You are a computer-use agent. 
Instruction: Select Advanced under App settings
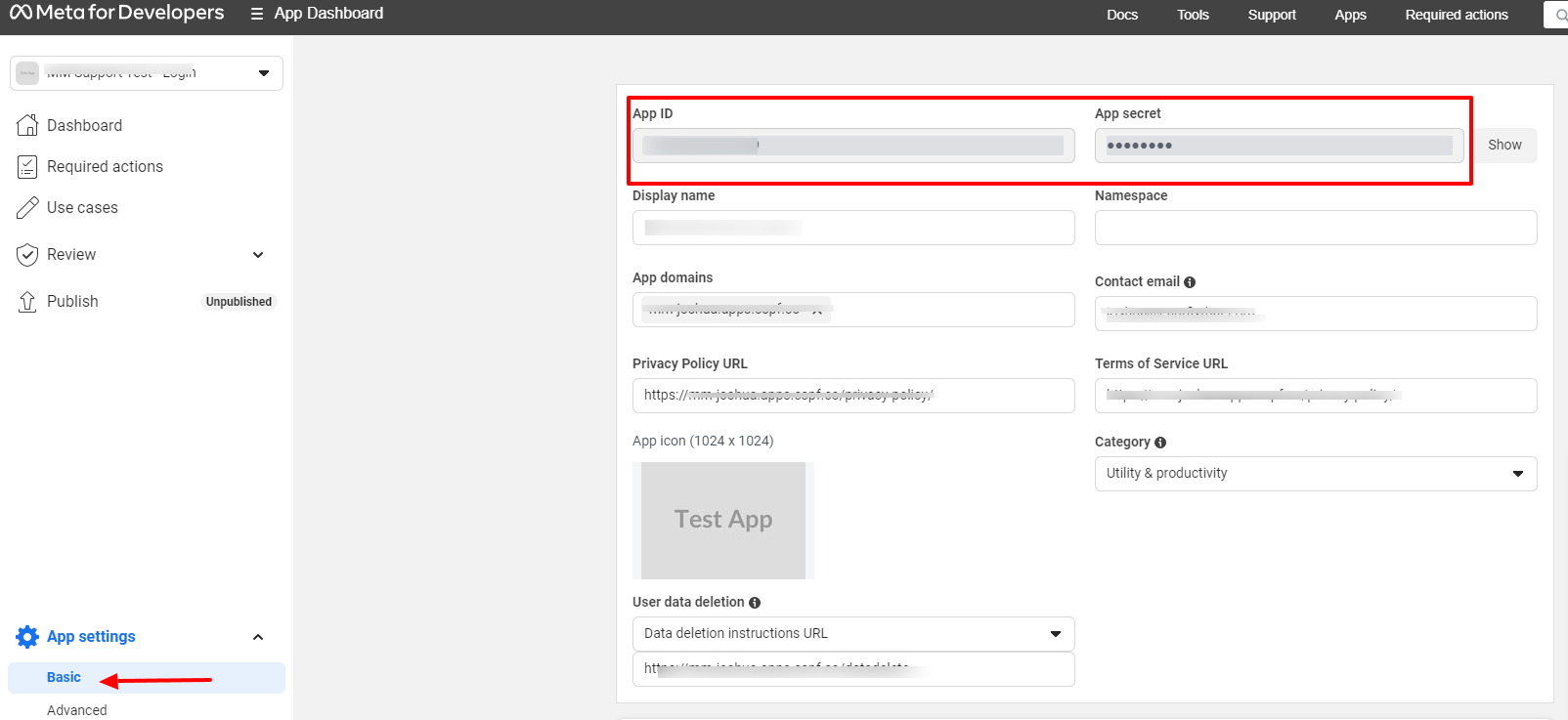[x=77, y=710]
